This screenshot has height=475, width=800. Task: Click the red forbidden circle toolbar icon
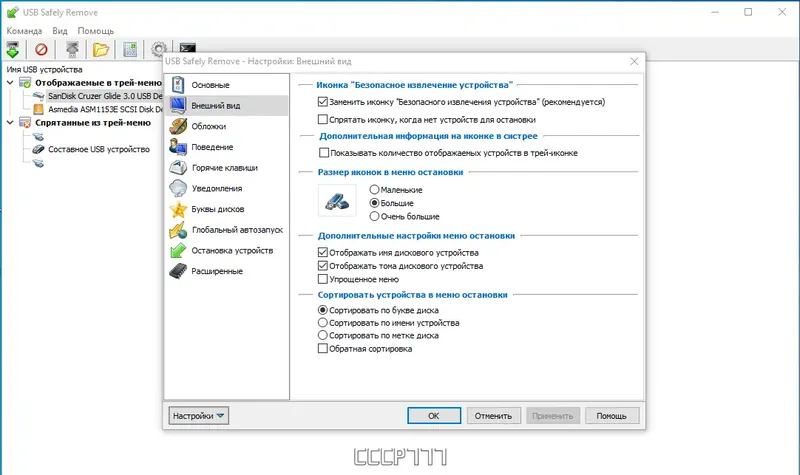[x=41, y=49]
